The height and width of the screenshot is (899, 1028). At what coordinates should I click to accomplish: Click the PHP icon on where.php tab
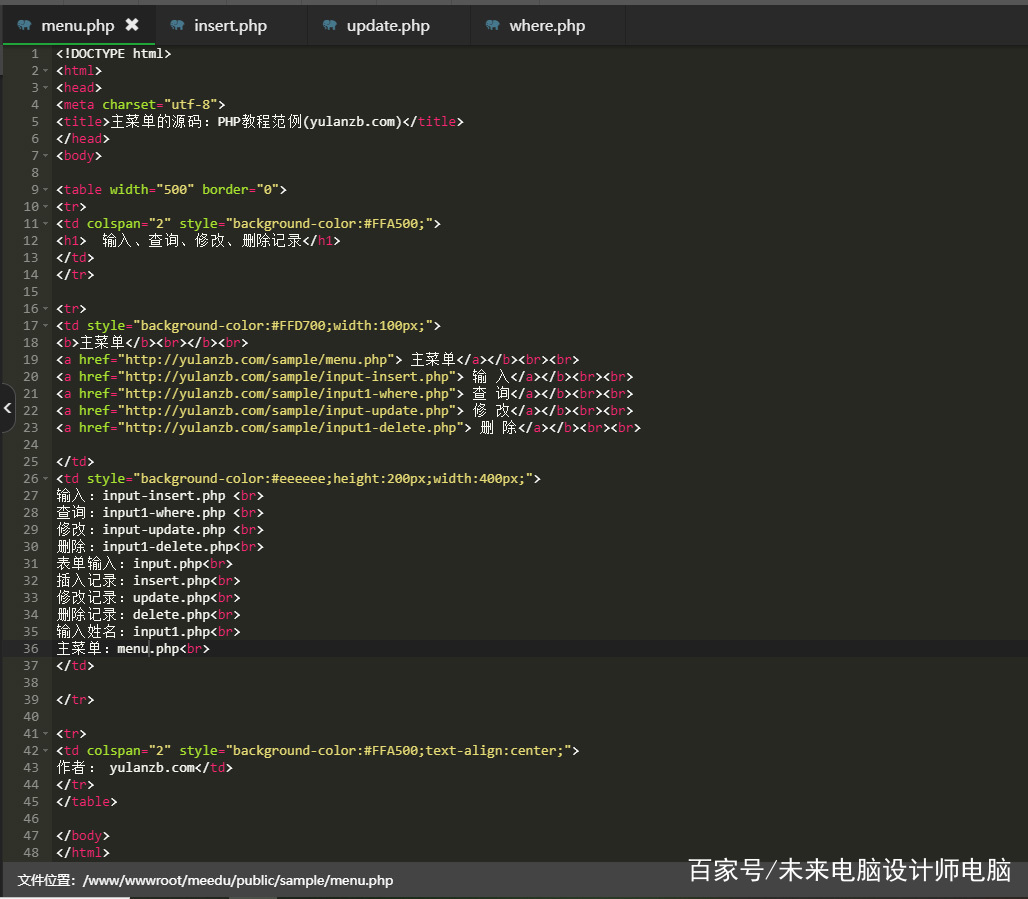(x=492, y=25)
